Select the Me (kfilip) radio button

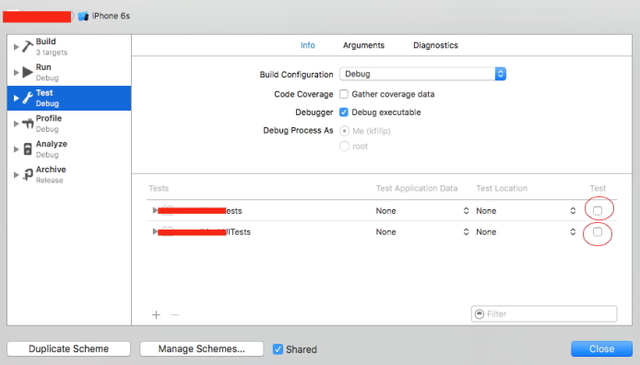344,131
